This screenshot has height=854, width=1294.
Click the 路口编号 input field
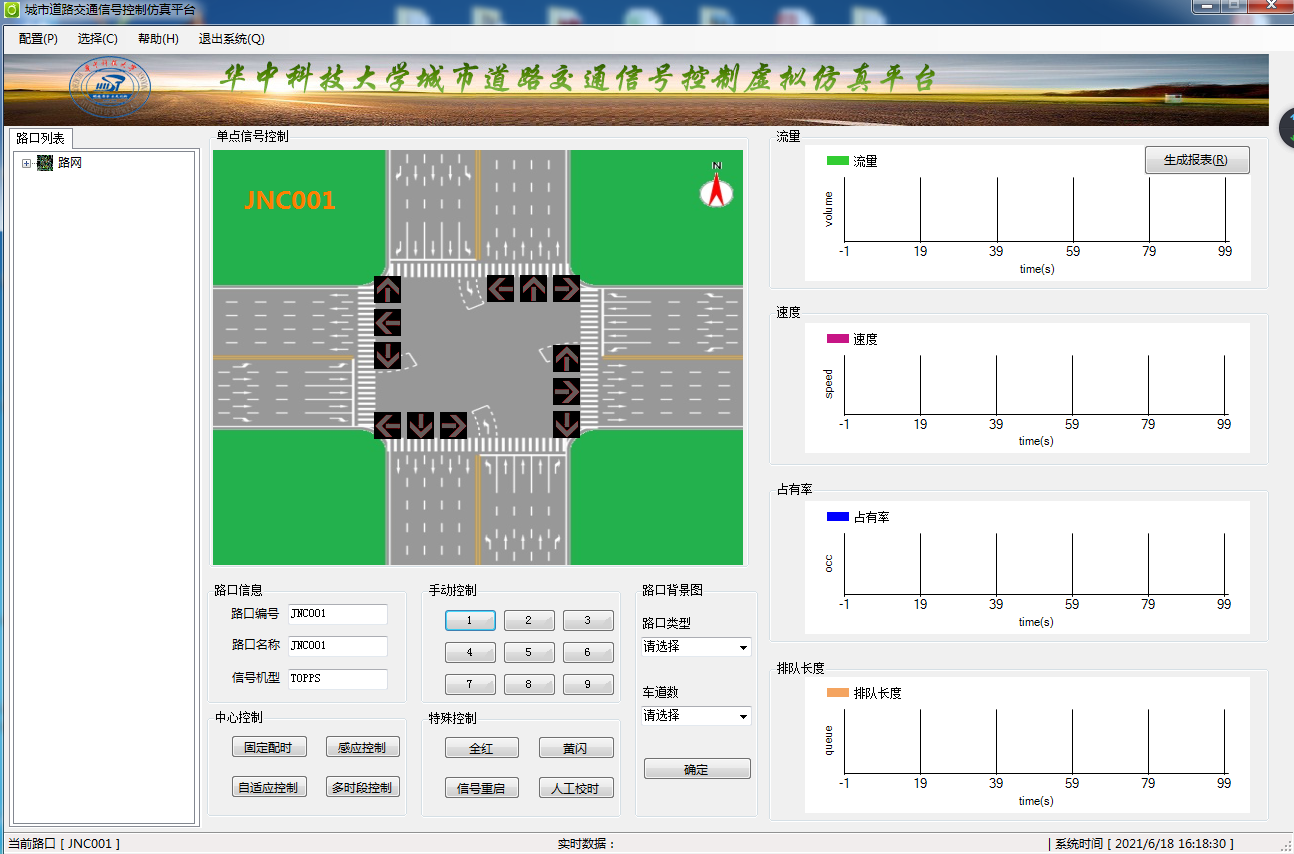(337, 614)
